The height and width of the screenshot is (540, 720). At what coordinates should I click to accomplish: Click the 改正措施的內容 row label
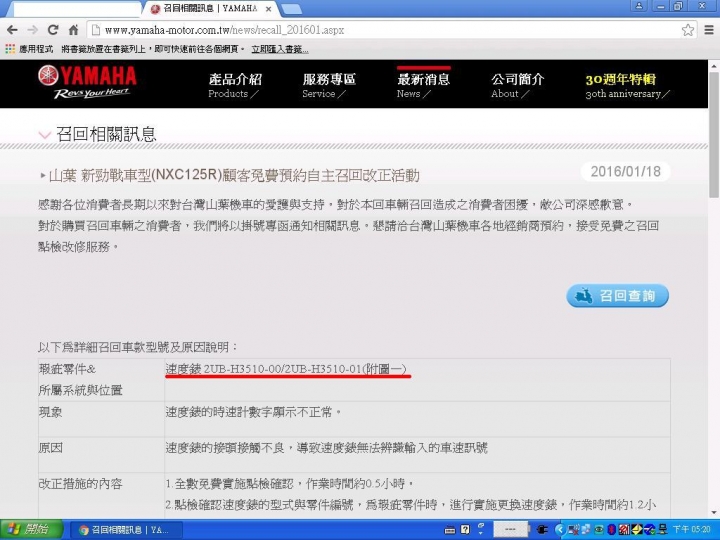coord(80,484)
